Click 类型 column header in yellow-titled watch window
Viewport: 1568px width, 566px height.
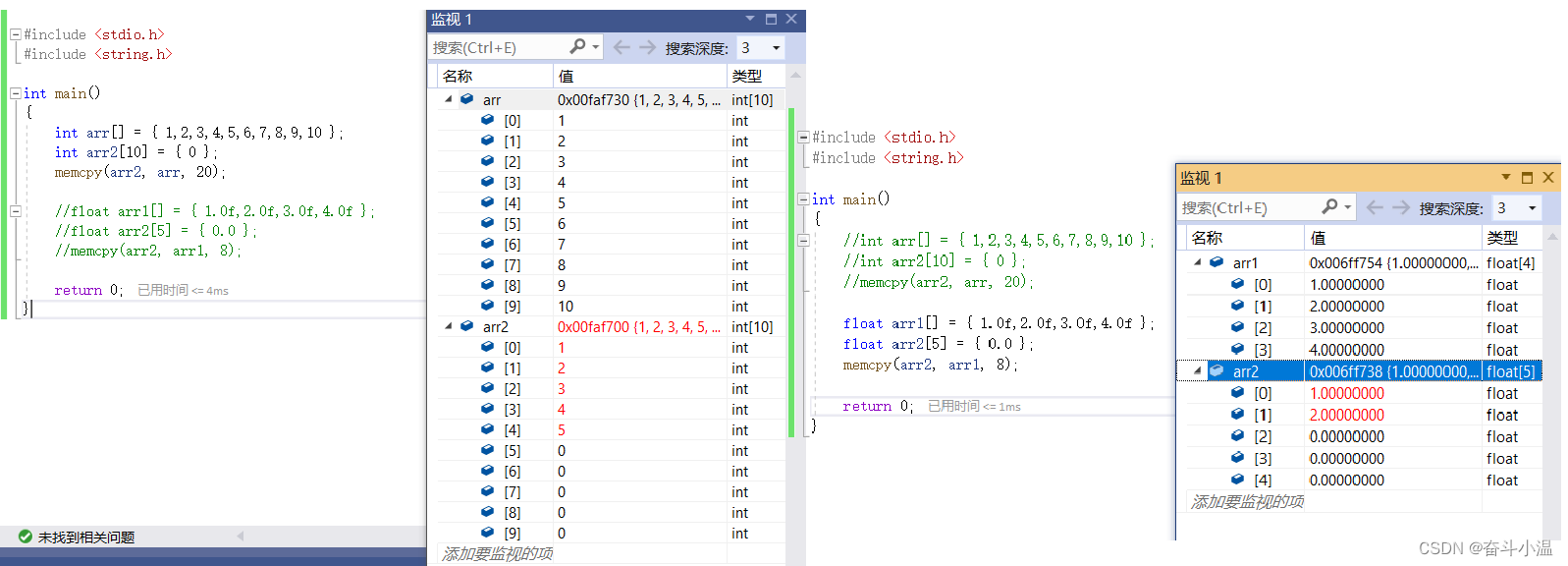pos(1512,238)
